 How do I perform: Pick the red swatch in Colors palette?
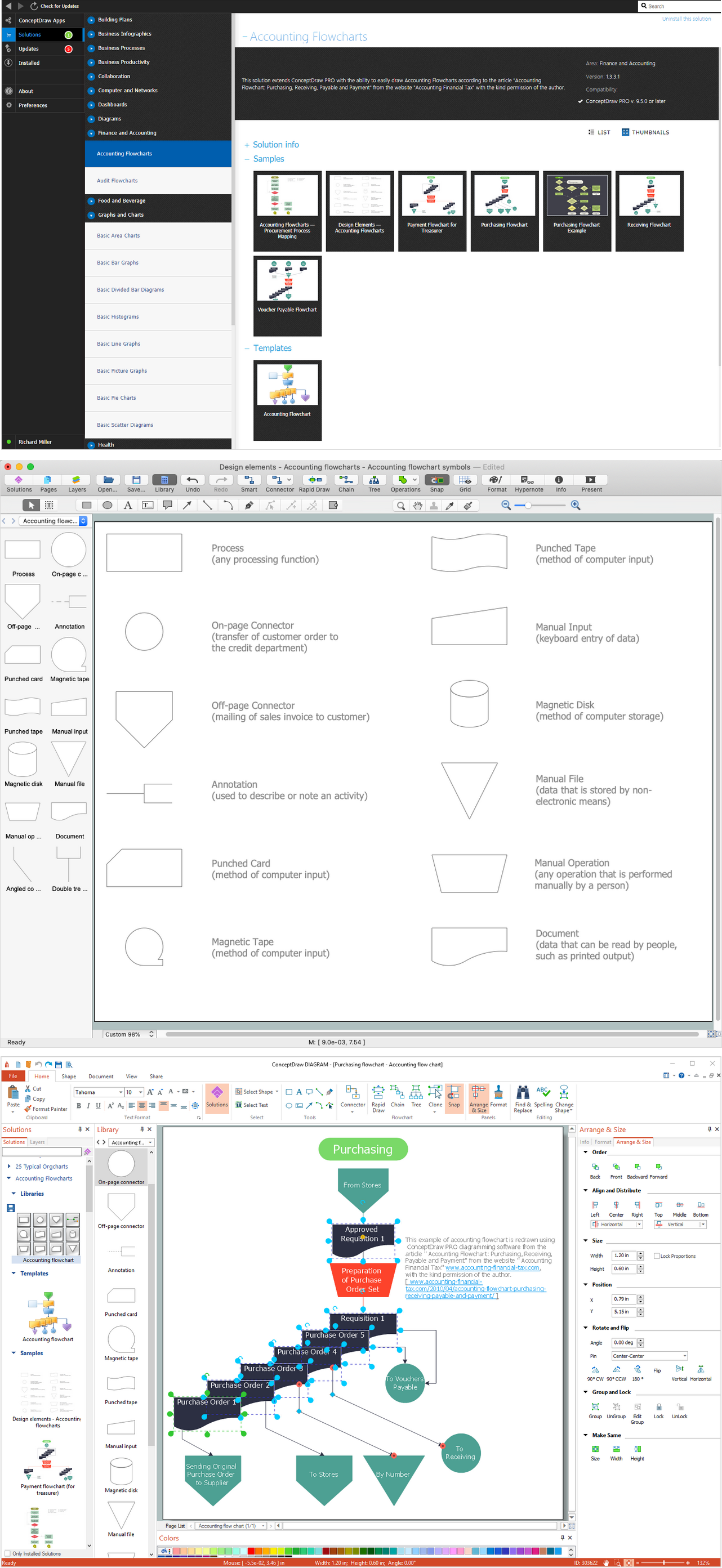(251, 1551)
